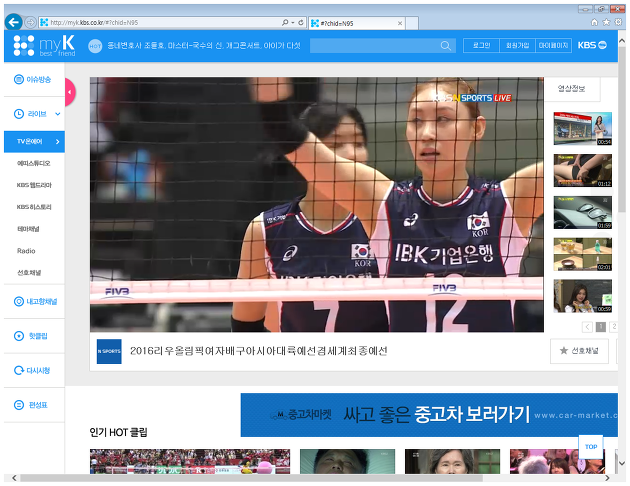This screenshot has height=486, width=630.
Task: Click the live volleyball video player
Action: coord(317,204)
